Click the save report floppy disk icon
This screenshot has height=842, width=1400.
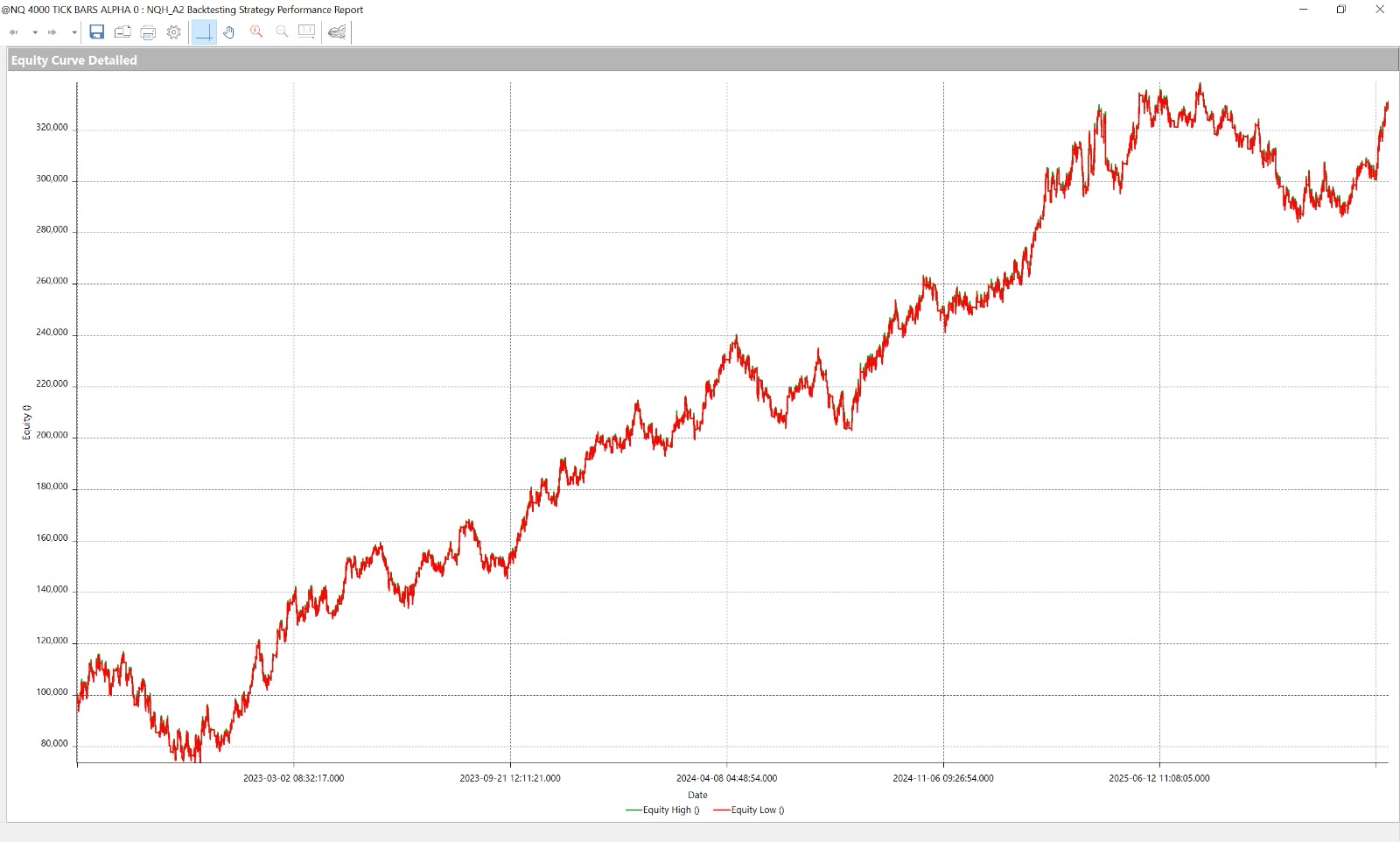97,32
